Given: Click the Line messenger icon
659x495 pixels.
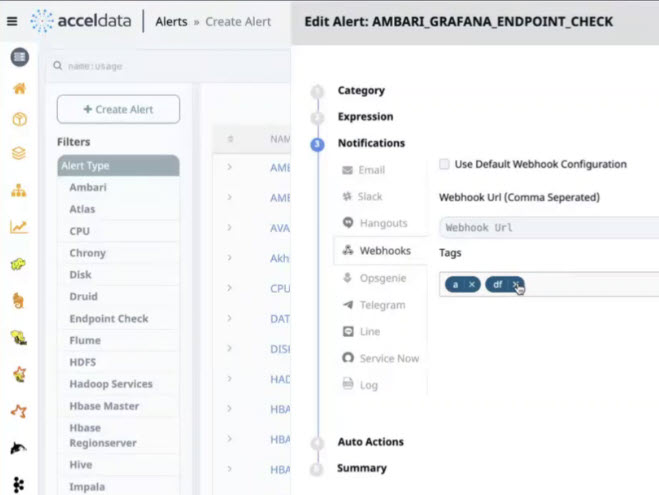Looking at the screenshot, I should pos(348,332).
